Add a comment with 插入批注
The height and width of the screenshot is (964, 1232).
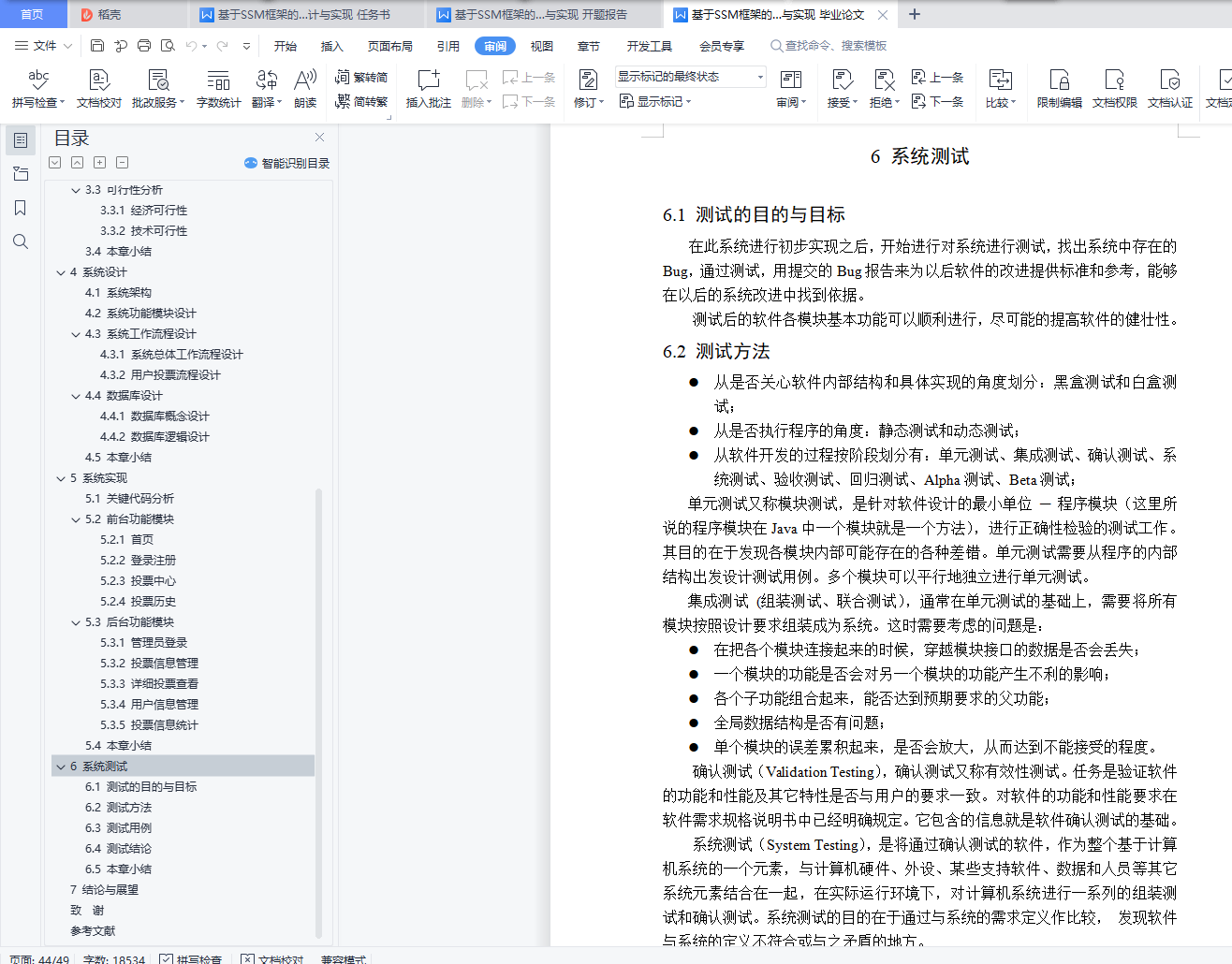(429, 89)
